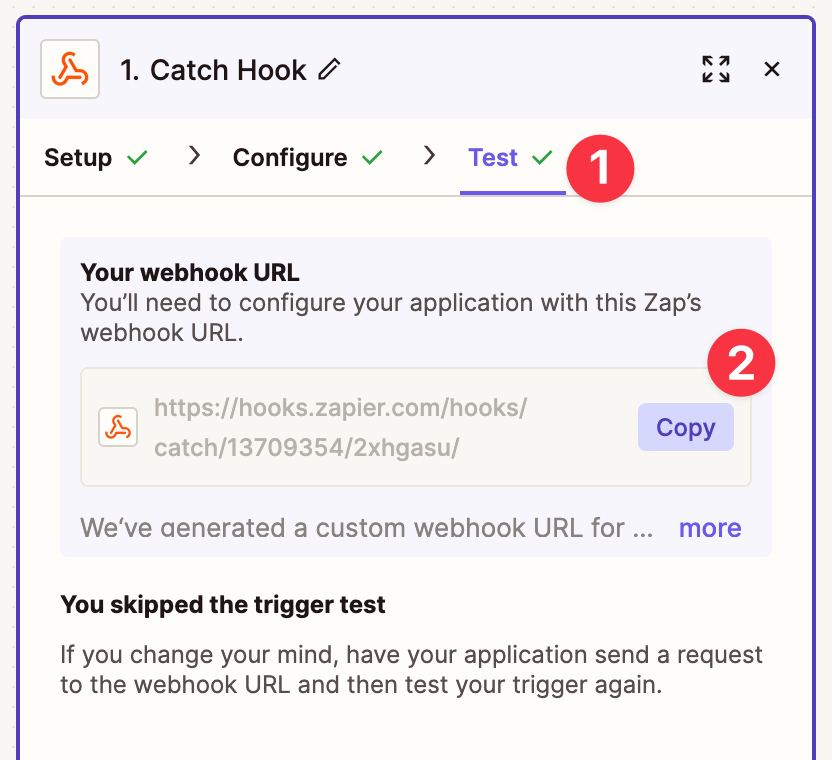Click the green checkmark next to Configure
The image size is (832, 760).
372,158
